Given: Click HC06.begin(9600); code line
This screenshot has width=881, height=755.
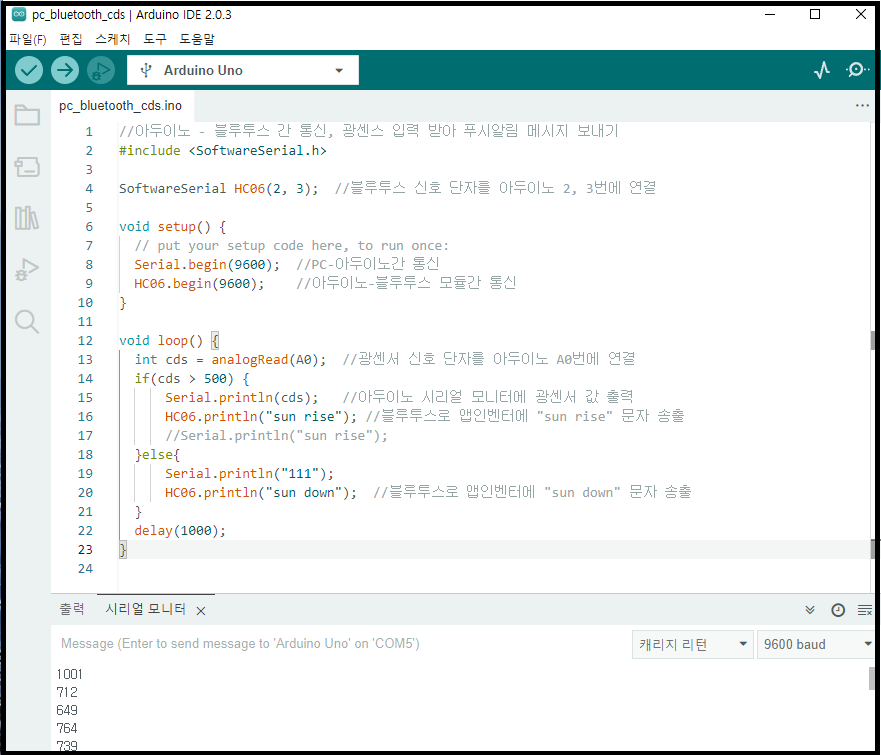Looking at the screenshot, I should pos(199,284).
